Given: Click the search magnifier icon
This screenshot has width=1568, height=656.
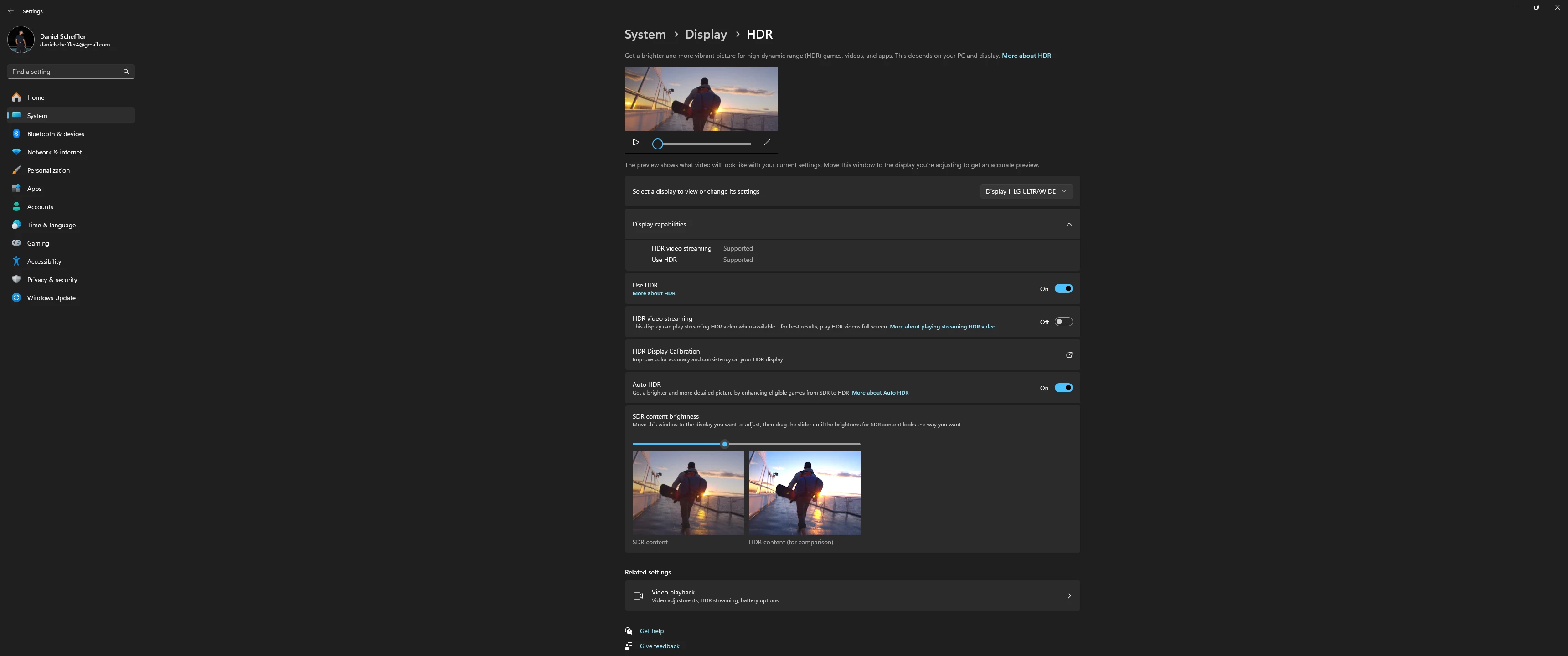Looking at the screenshot, I should click(126, 72).
